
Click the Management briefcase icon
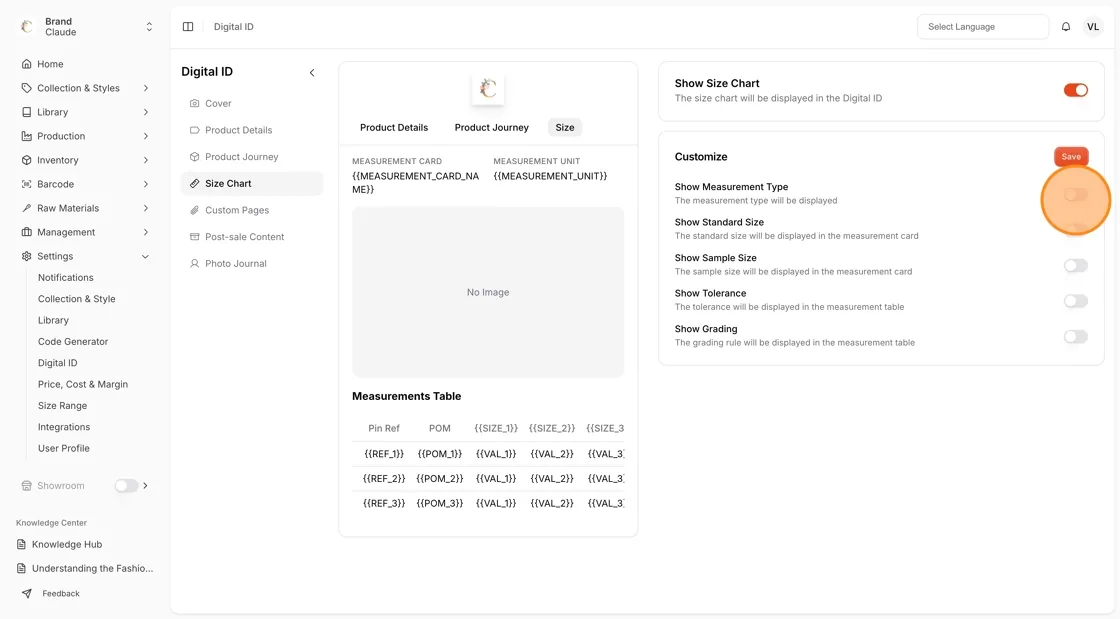pyautogui.click(x=26, y=232)
